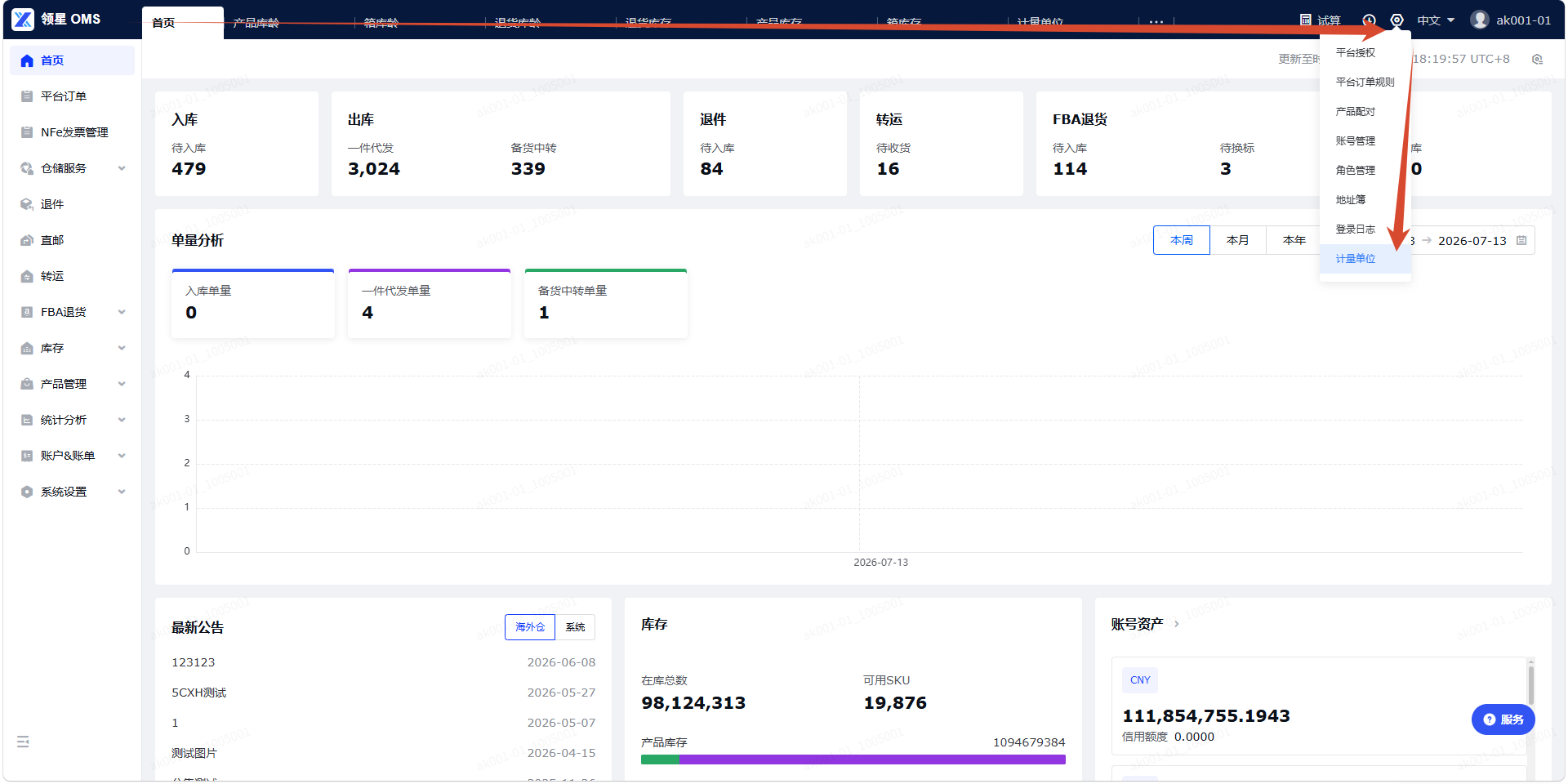Click the blue 服务 help button
Screen dimensions: 1568x784
(x=1503, y=719)
